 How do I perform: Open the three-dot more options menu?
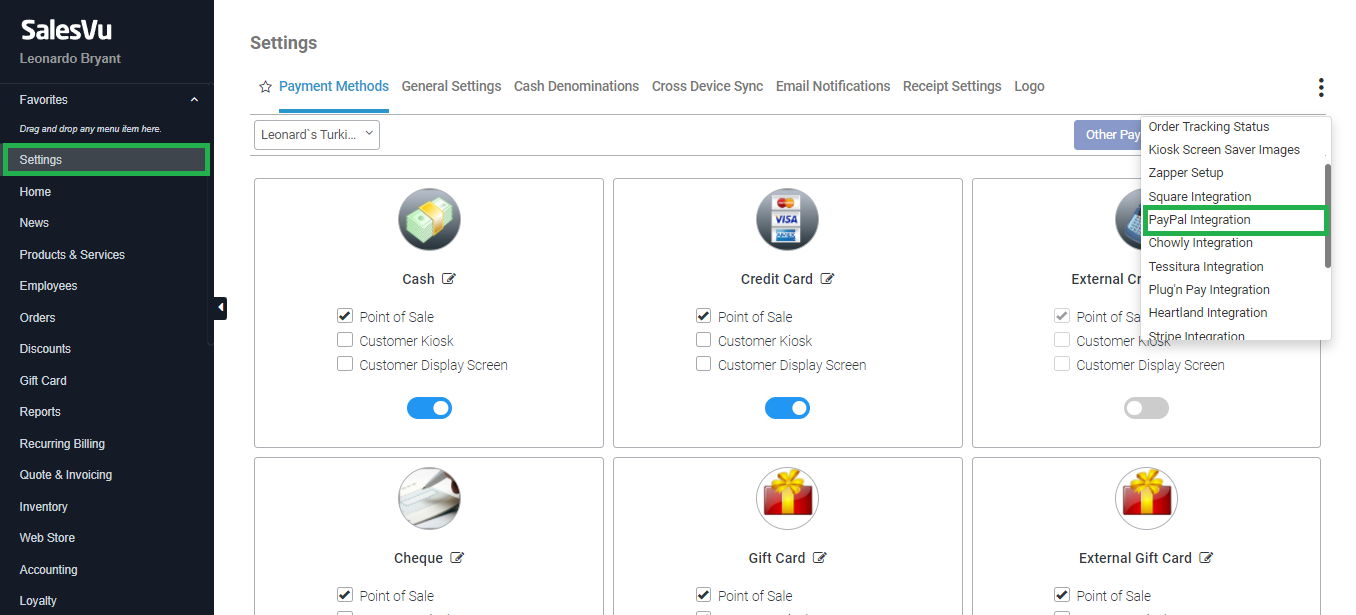(x=1320, y=88)
